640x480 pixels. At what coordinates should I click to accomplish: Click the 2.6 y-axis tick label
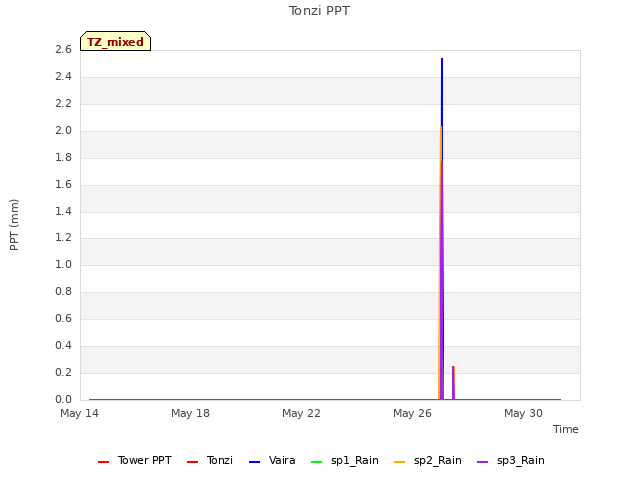click(x=63, y=49)
